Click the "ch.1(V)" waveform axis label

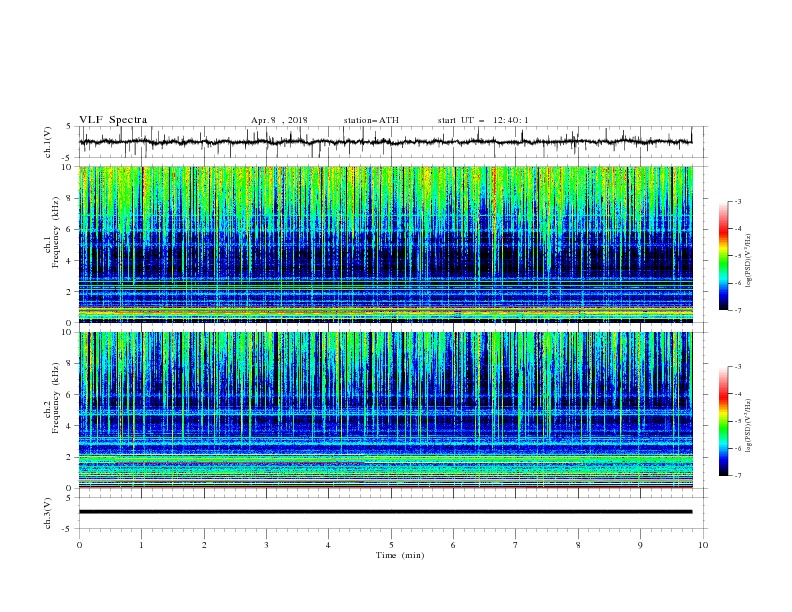pos(48,142)
